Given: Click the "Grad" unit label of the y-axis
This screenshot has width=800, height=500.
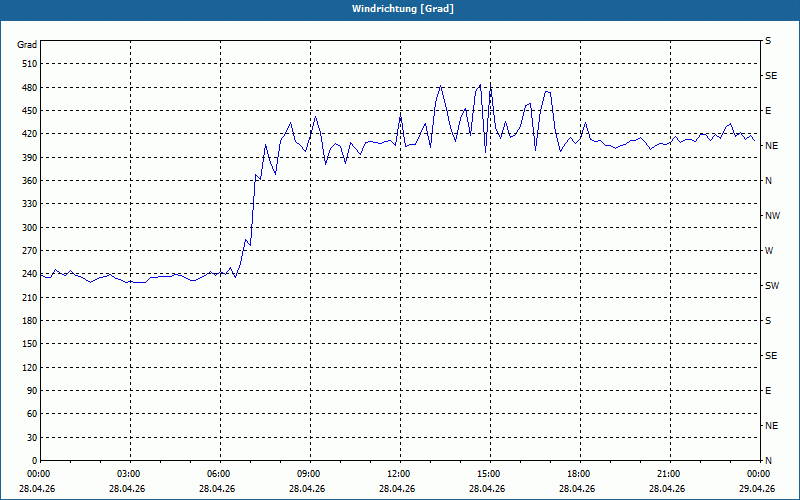Looking at the screenshot, I should coord(27,45).
